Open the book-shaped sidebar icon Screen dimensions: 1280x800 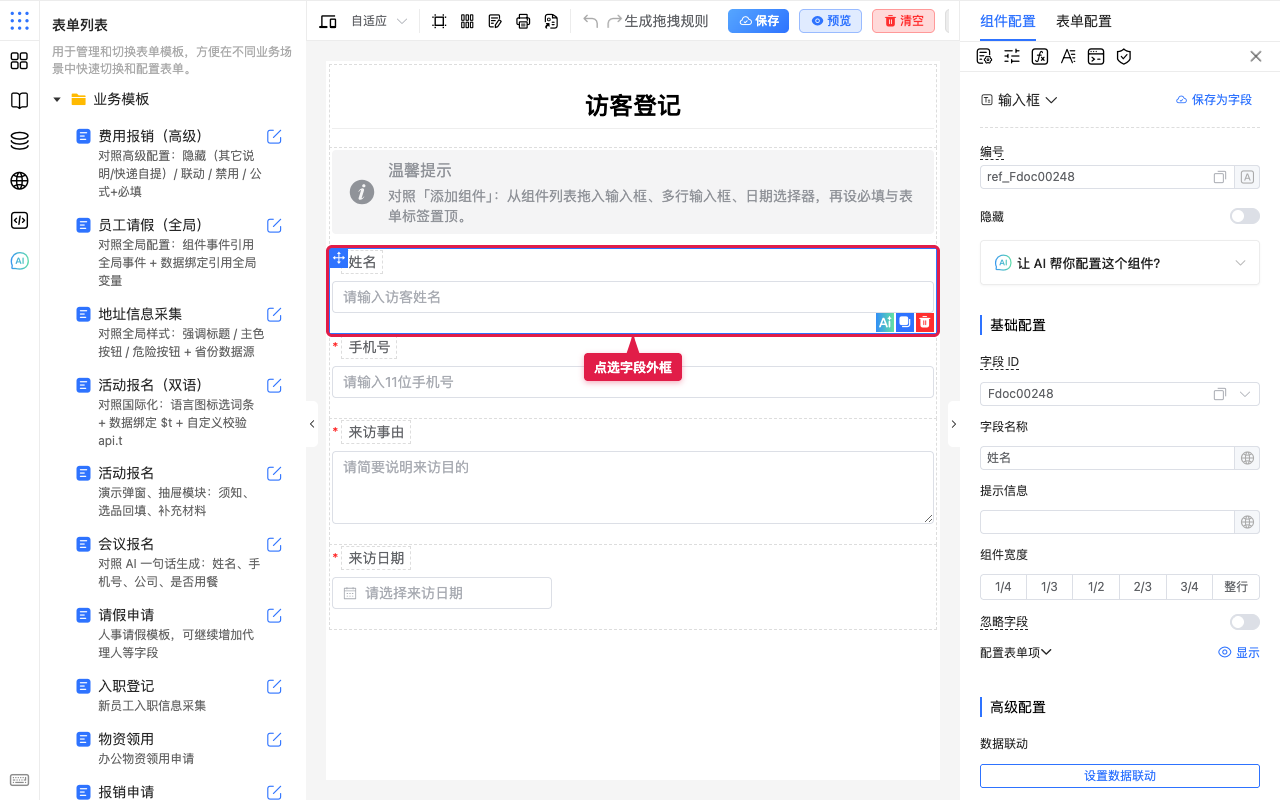pos(19,101)
